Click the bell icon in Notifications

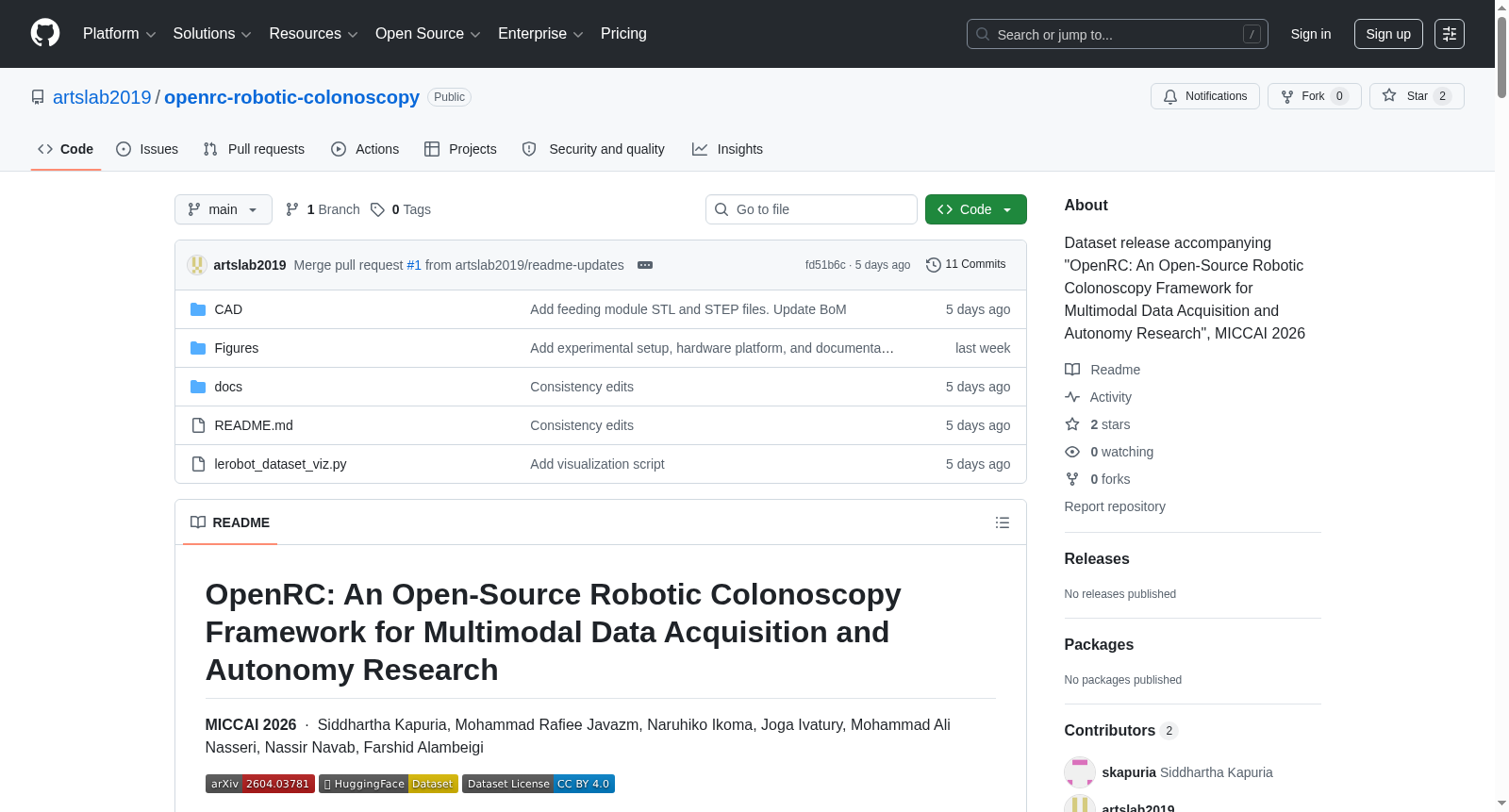point(1170,96)
